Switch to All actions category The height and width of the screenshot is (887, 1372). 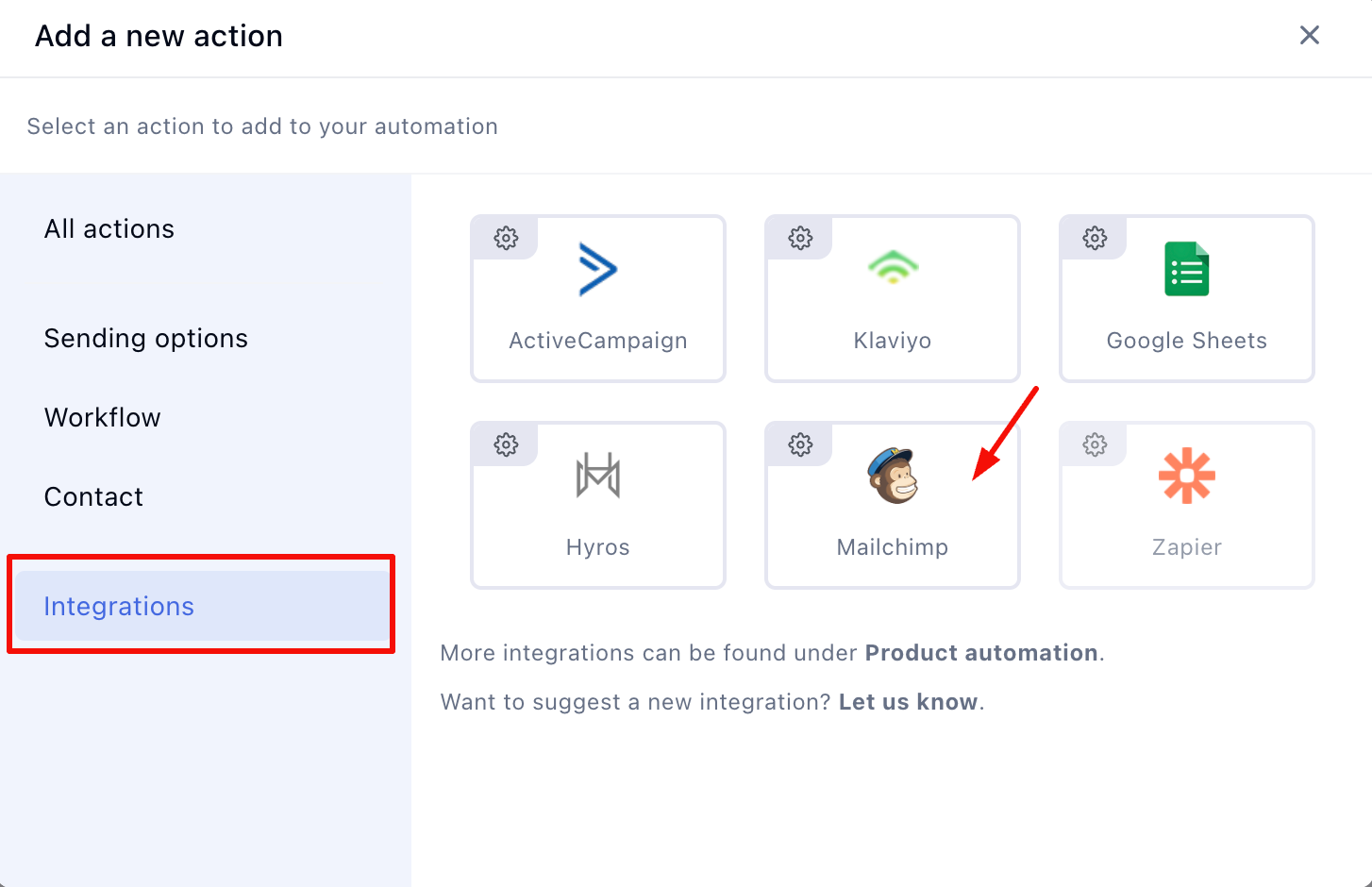pyautogui.click(x=109, y=229)
